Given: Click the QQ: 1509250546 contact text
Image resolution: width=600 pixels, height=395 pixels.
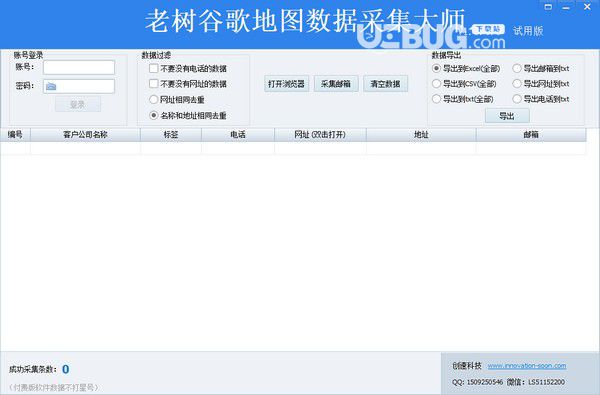Looking at the screenshot, I should tap(478, 382).
